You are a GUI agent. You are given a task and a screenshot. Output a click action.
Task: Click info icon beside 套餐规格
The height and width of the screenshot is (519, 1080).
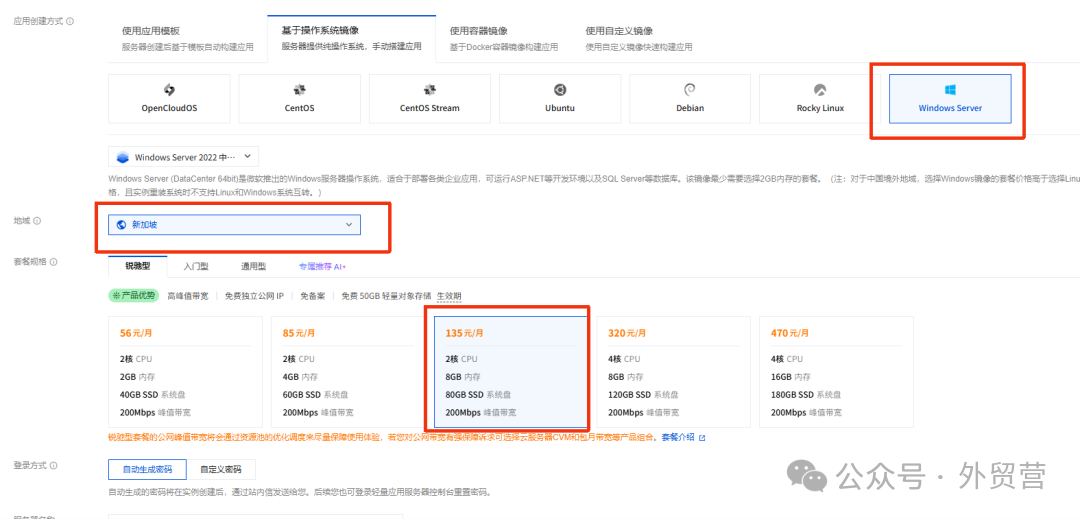[54, 262]
